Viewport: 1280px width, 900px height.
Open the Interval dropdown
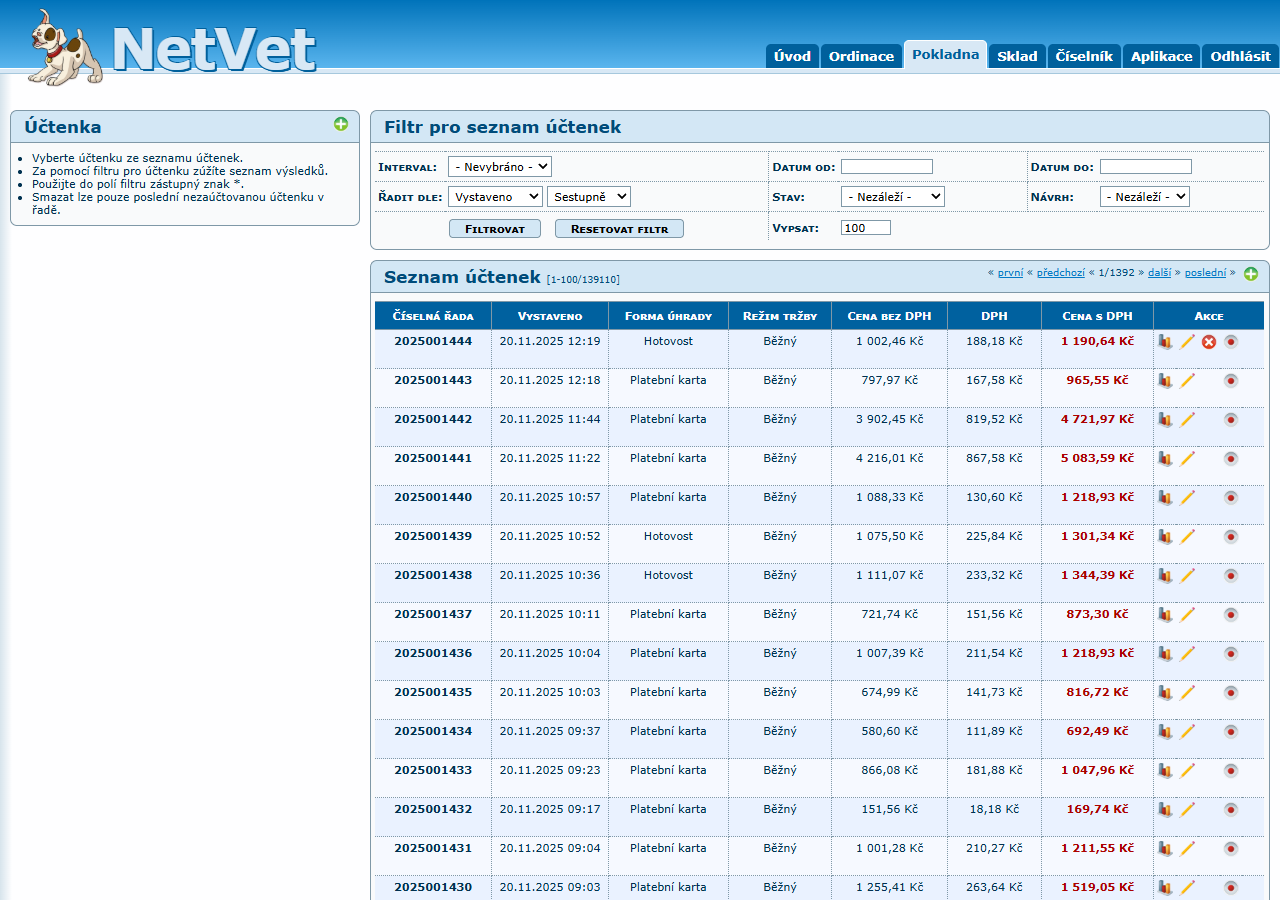pos(500,167)
